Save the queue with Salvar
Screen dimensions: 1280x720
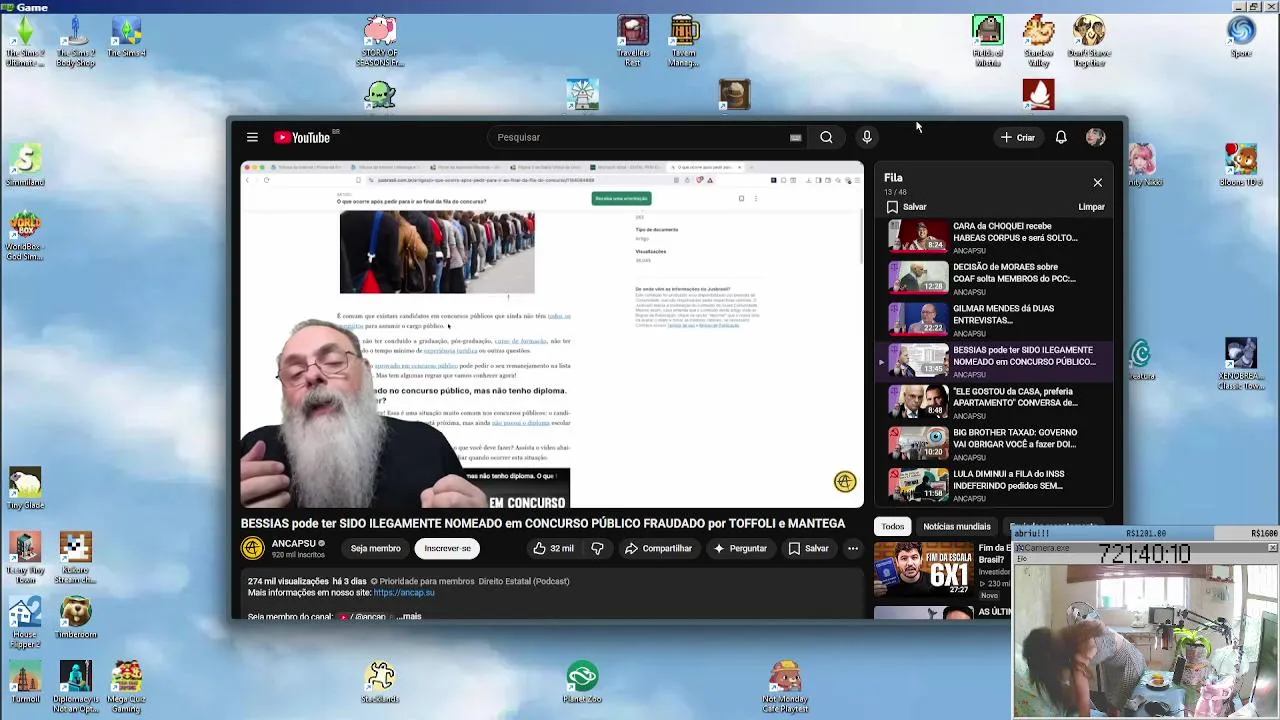[906, 207]
